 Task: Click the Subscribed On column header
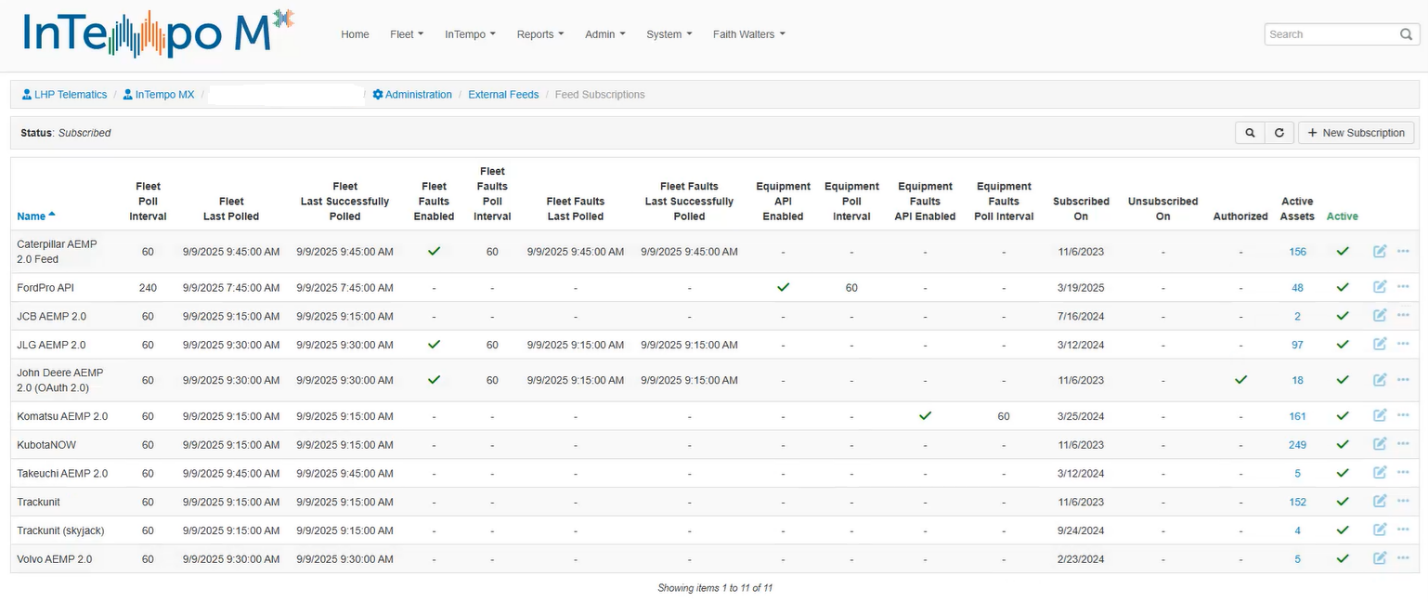coord(1081,209)
